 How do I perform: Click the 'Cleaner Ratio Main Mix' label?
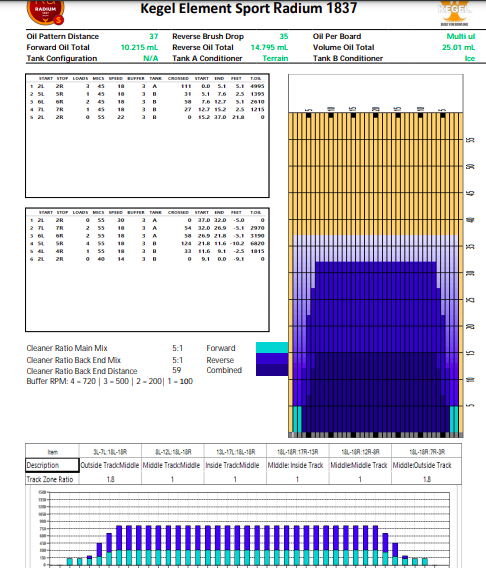coord(67,348)
